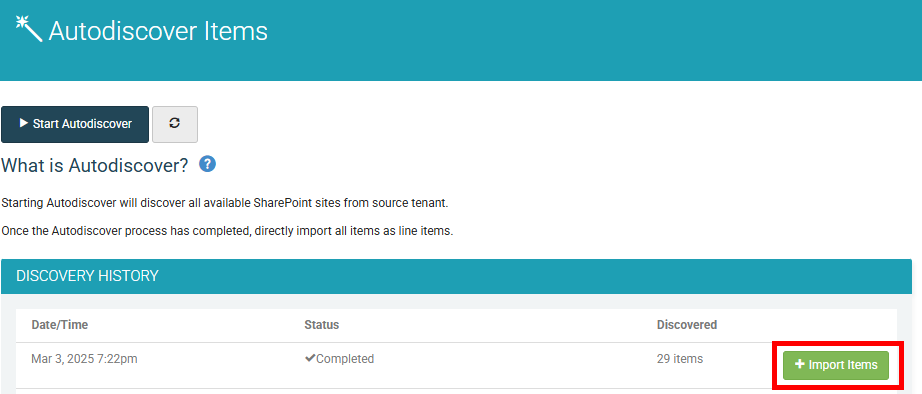Screen dimensions: 922x394
Task: Click the plus icon on Import Items
Action: 799,365
